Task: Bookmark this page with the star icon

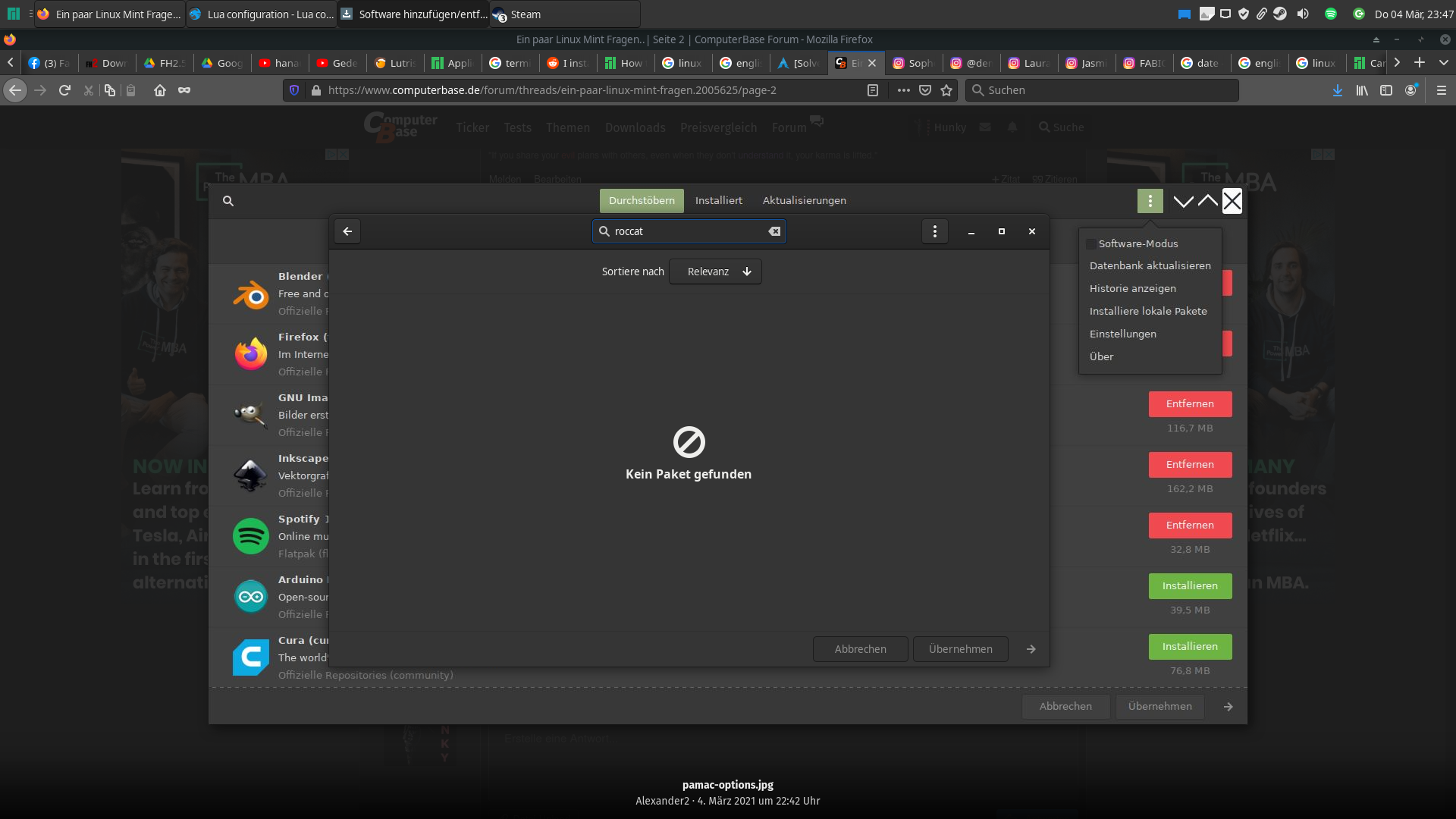Action: 946,90
